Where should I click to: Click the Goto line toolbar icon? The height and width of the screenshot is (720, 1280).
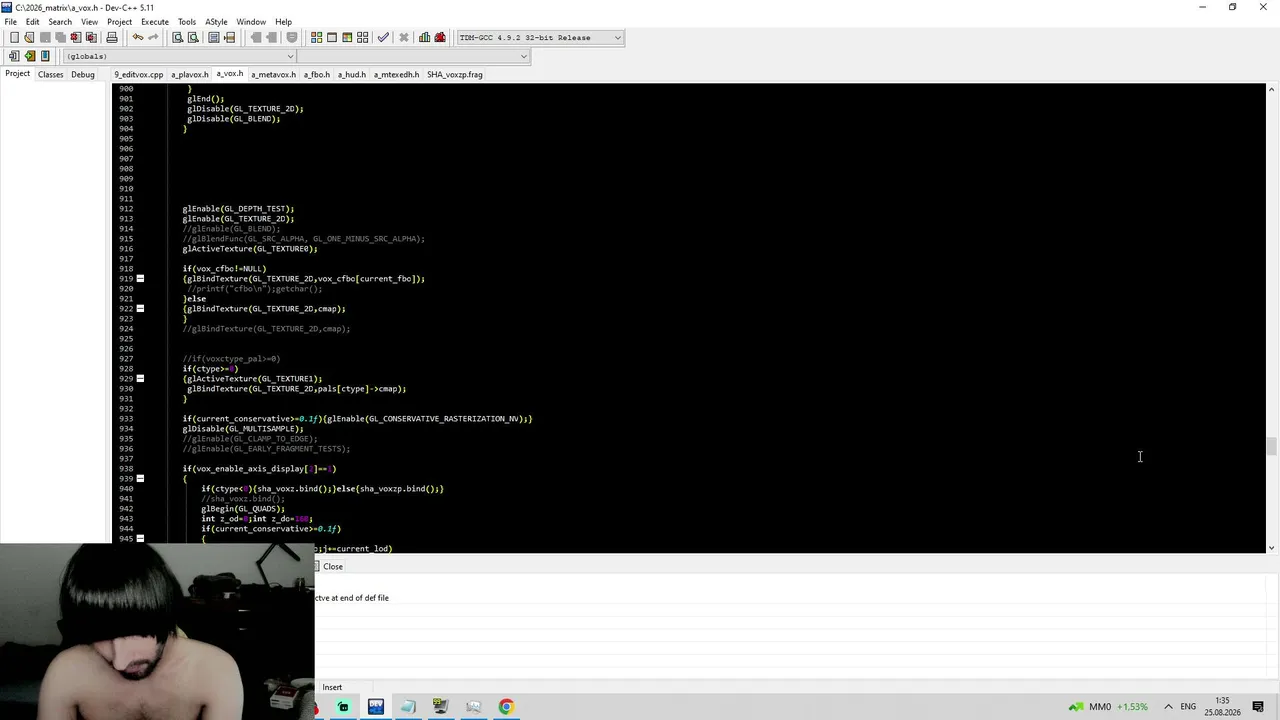229,37
